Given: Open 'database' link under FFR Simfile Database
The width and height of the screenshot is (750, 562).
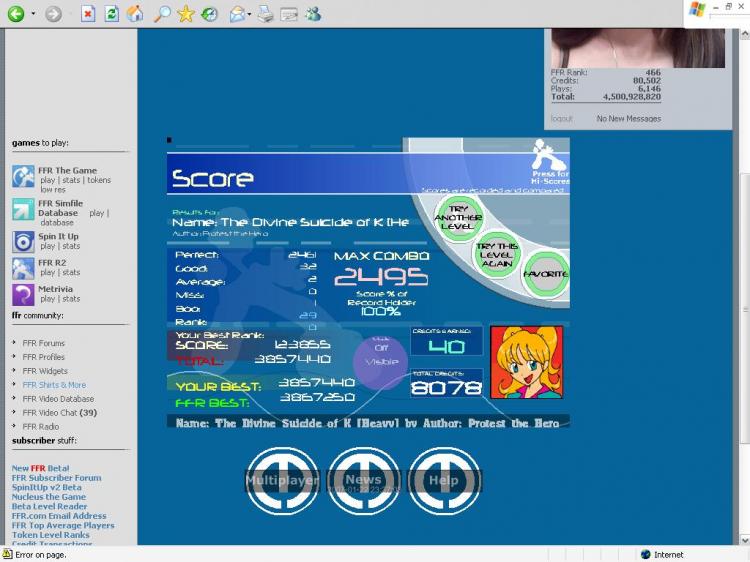Looking at the screenshot, I should pyautogui.click(x=57, y=222).
